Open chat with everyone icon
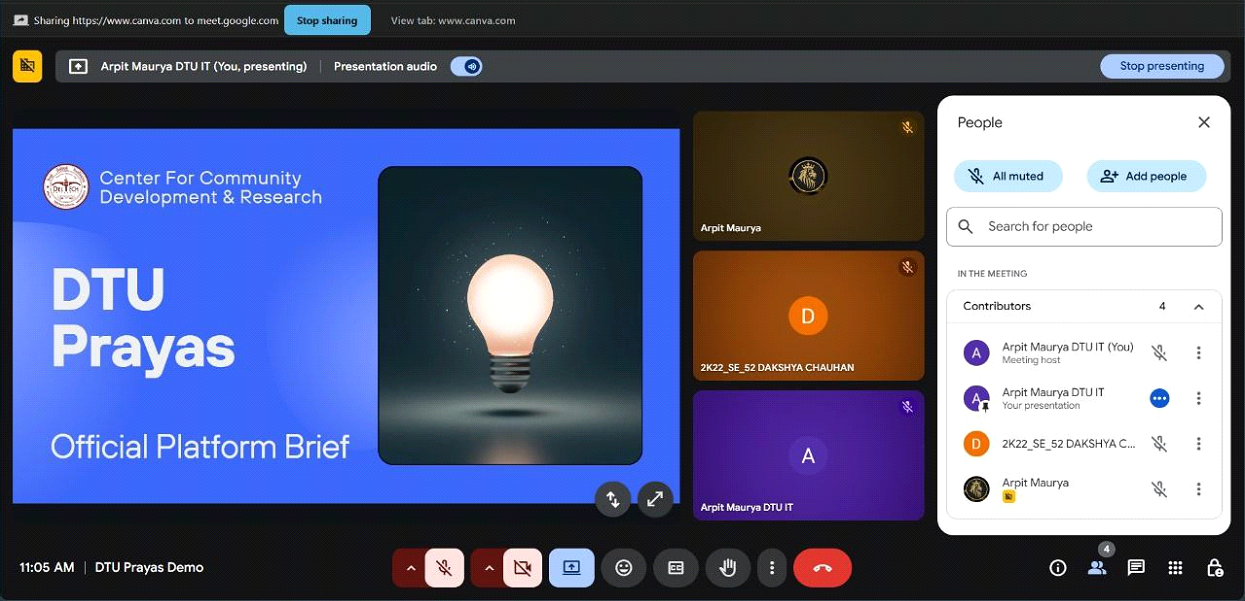The image size is (1245, 601). pos(1136,568)
